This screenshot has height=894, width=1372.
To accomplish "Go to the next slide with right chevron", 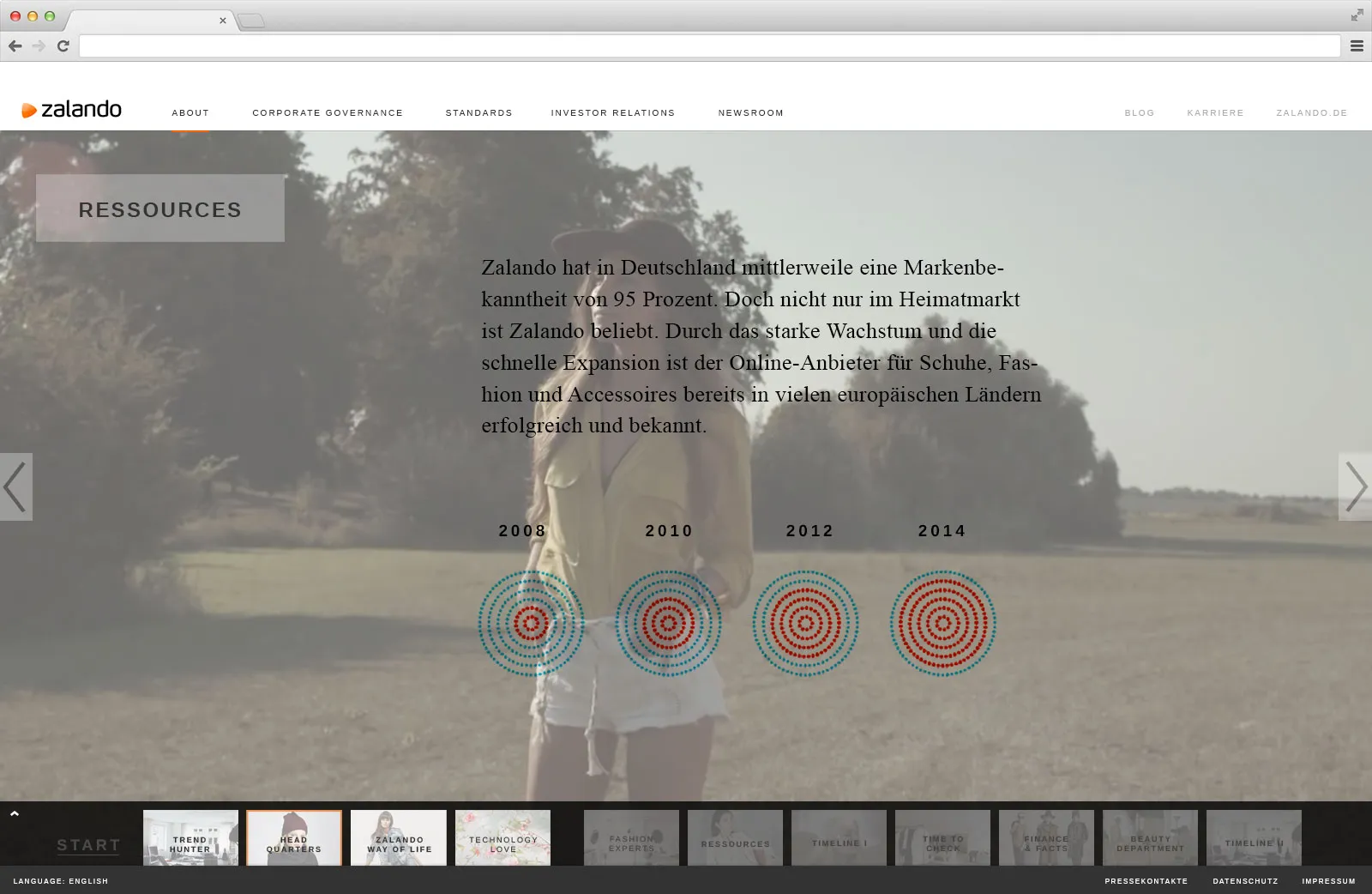I will click(x=1356, y=486).
